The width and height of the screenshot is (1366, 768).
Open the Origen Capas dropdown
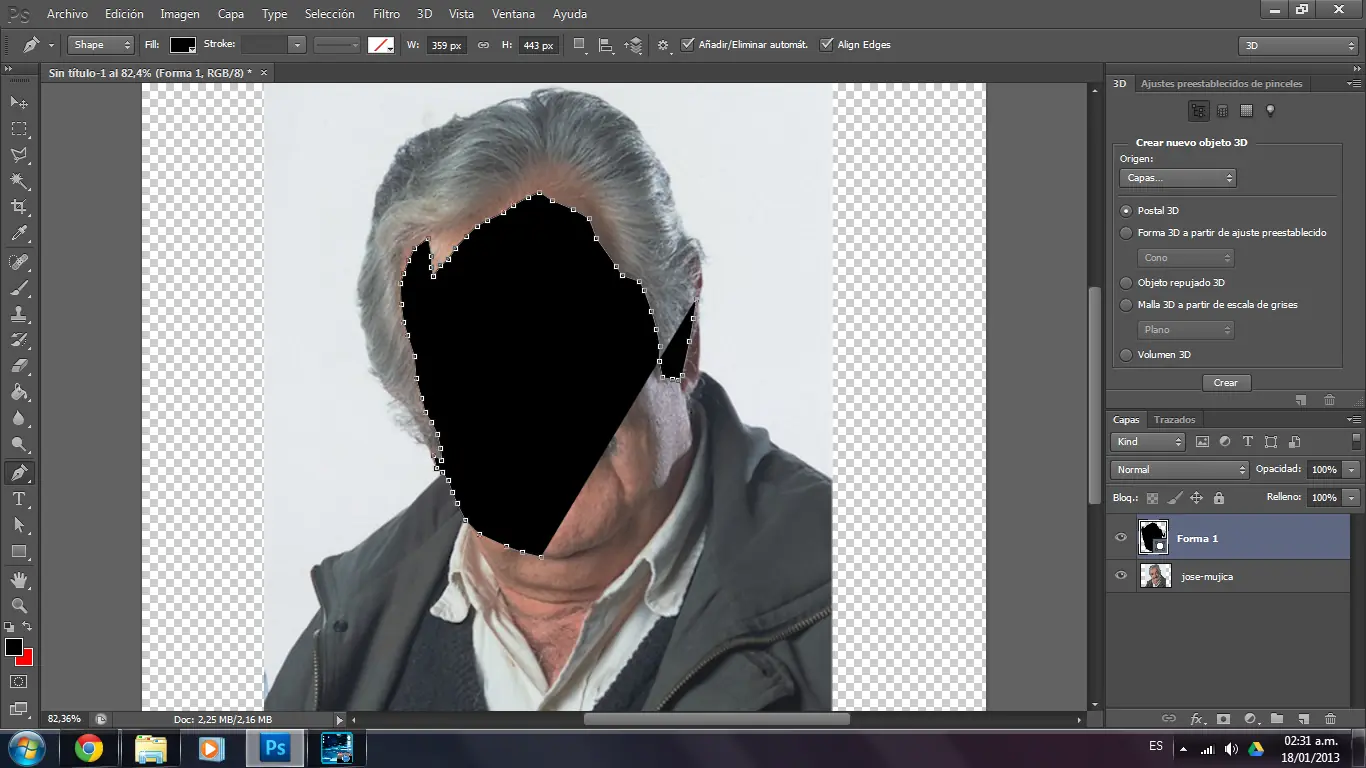[x=1178, y=178]
